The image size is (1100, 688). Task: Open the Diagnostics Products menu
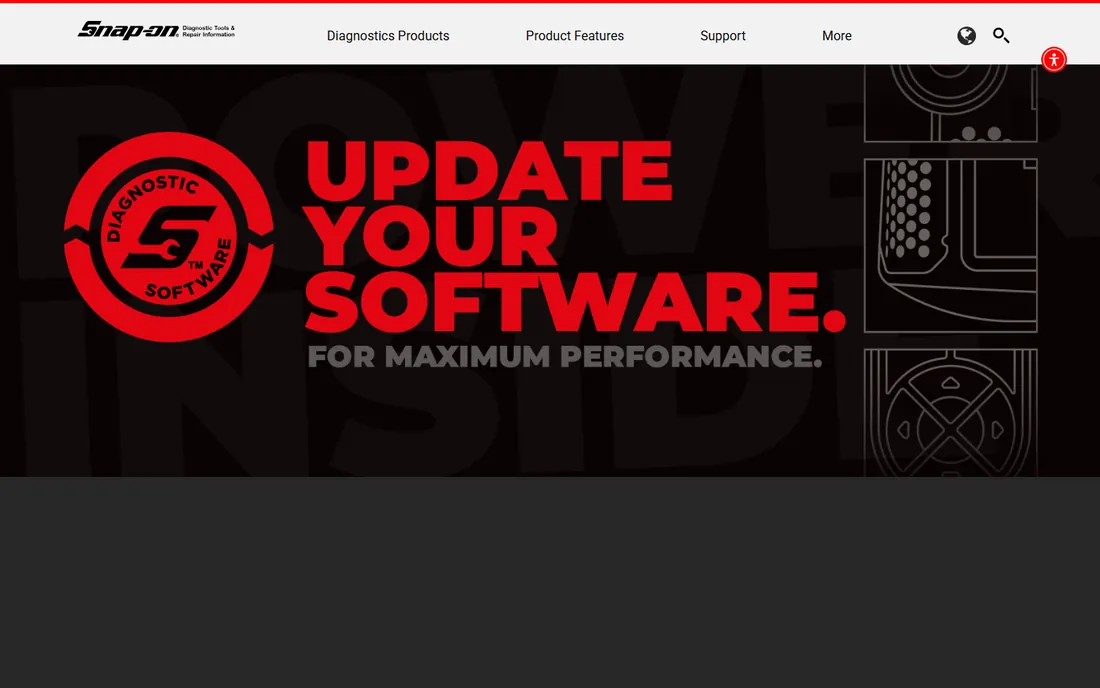[x=388, y=36]
